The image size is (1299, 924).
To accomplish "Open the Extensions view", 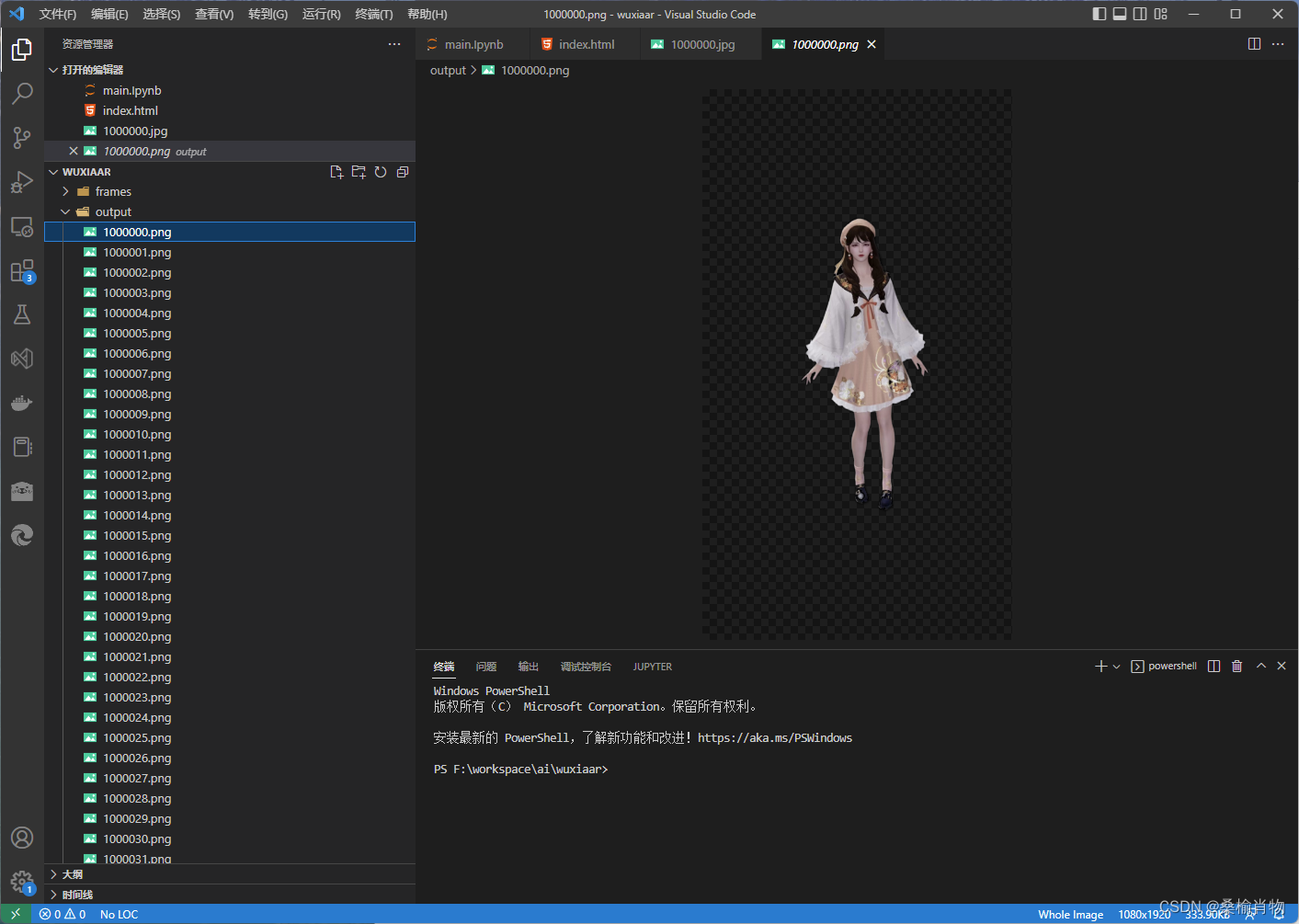I will pyautogui.click(x=22, y=271).
